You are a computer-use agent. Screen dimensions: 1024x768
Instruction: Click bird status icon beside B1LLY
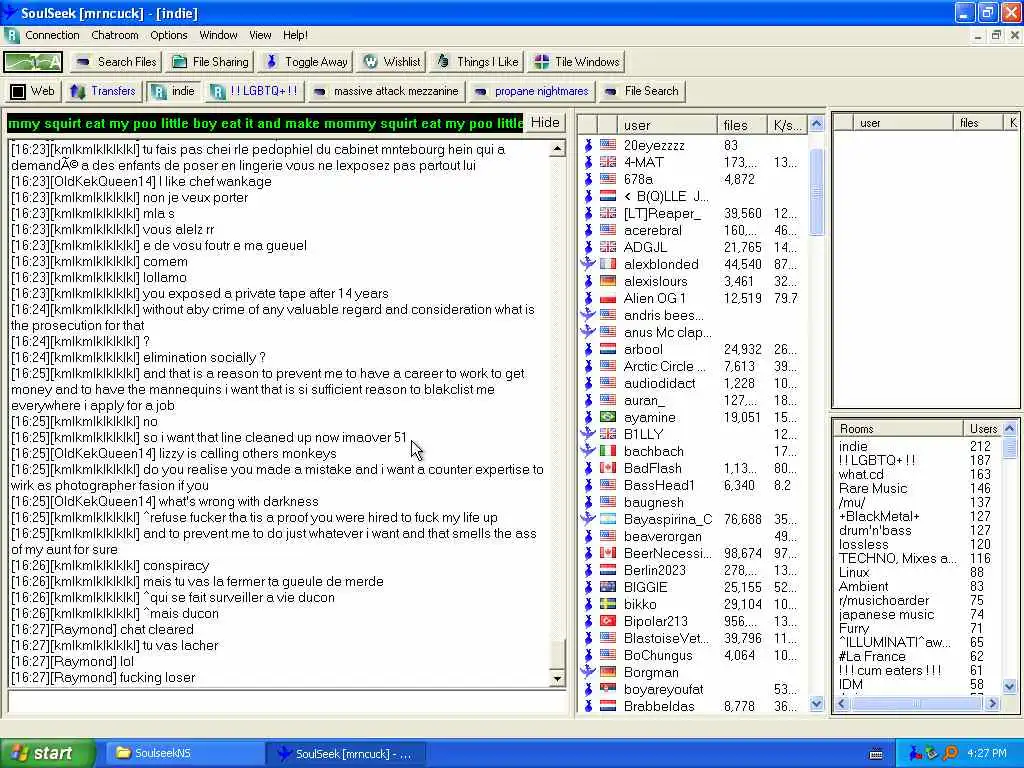[588, 434]
